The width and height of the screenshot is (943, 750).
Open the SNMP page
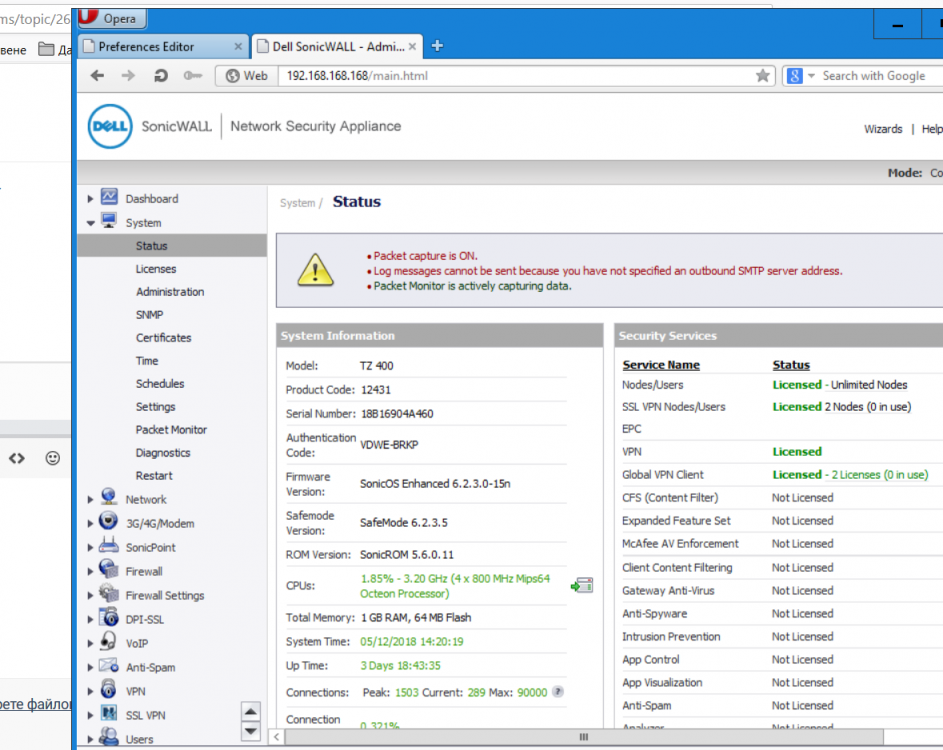click(x=149, y=315)
